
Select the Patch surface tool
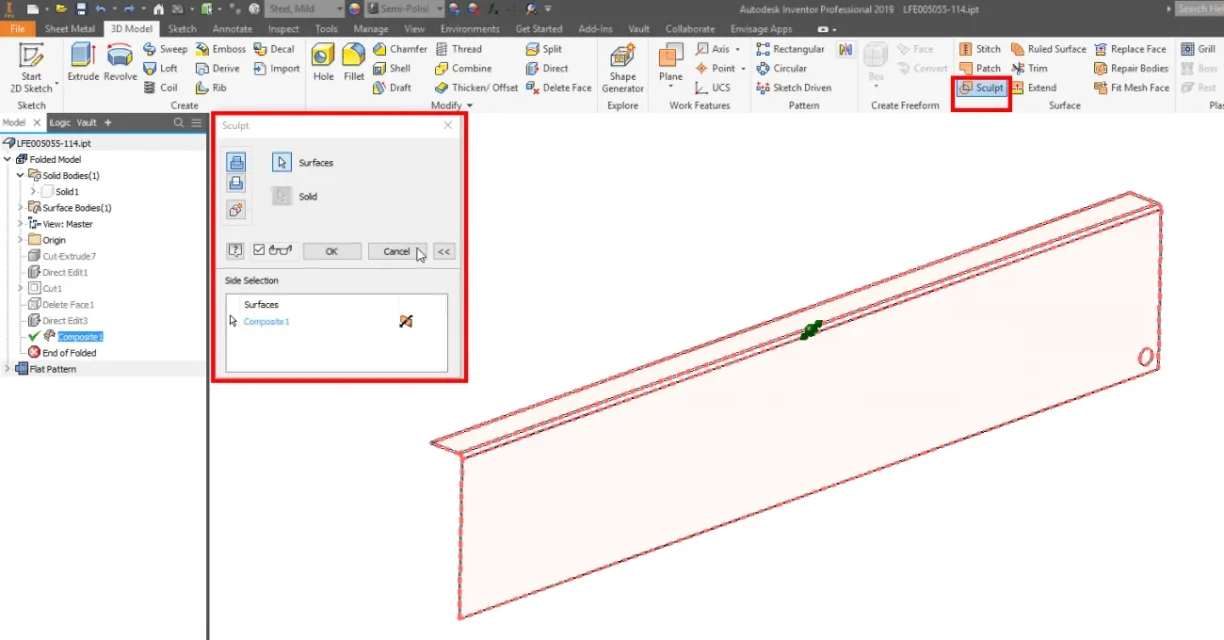(980, 68)
